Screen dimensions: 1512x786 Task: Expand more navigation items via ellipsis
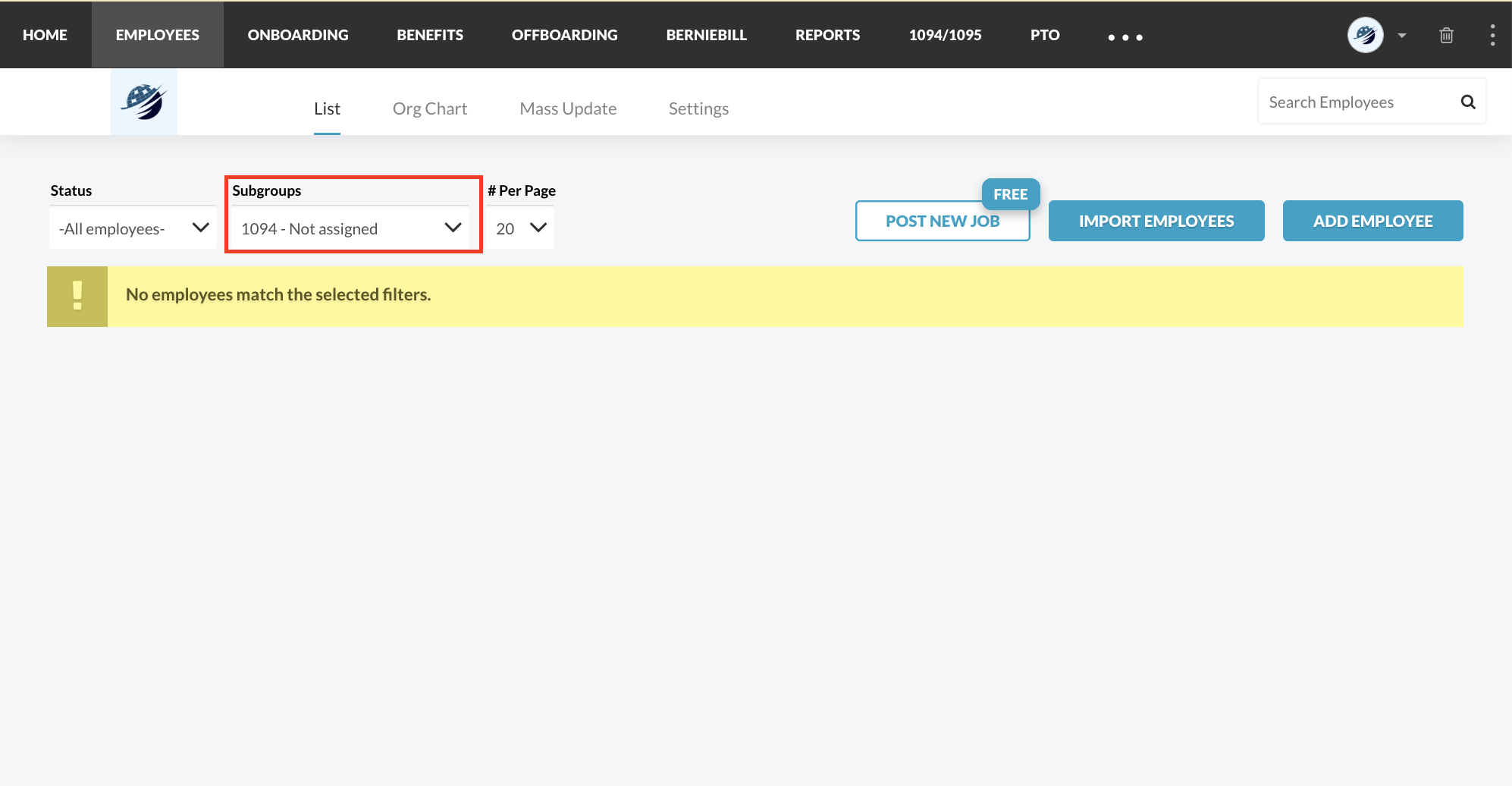pos(1125,37)
